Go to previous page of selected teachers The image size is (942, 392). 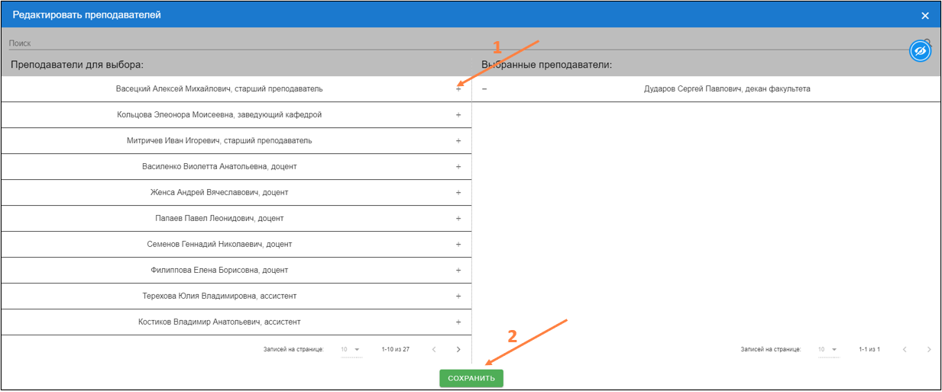point(904,349)
